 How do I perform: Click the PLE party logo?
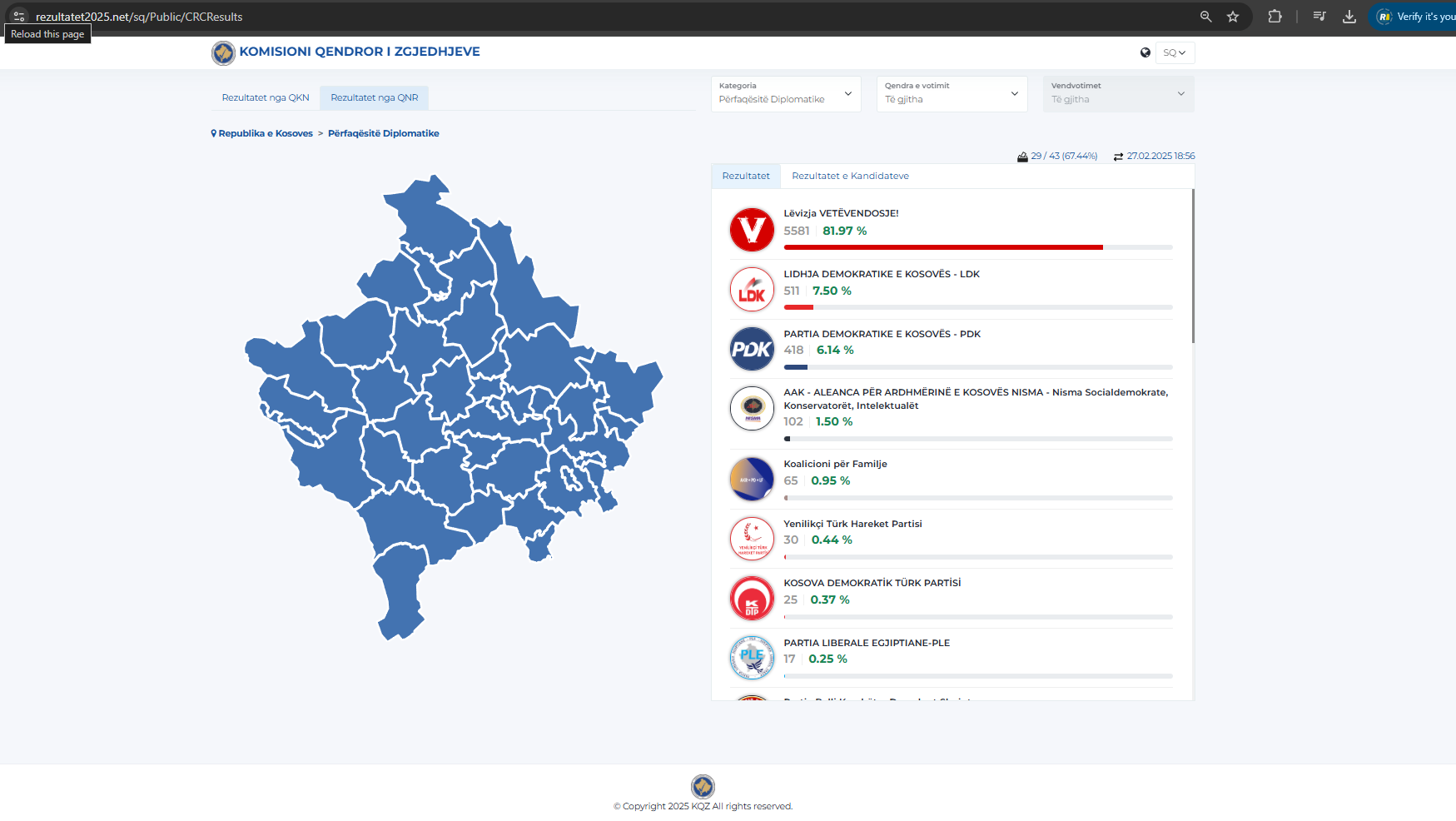coord(752,658)
